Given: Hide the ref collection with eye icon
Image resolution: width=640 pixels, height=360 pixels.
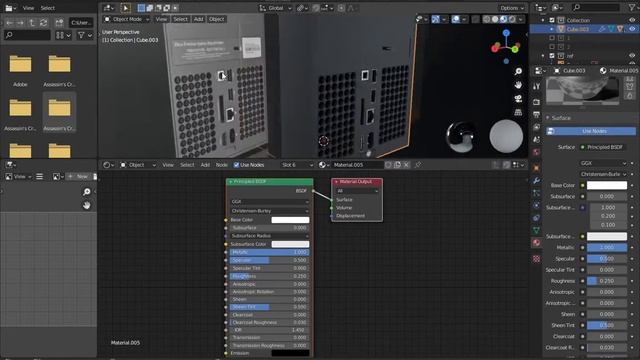Looking at the screenshot, I should (632, 56).
